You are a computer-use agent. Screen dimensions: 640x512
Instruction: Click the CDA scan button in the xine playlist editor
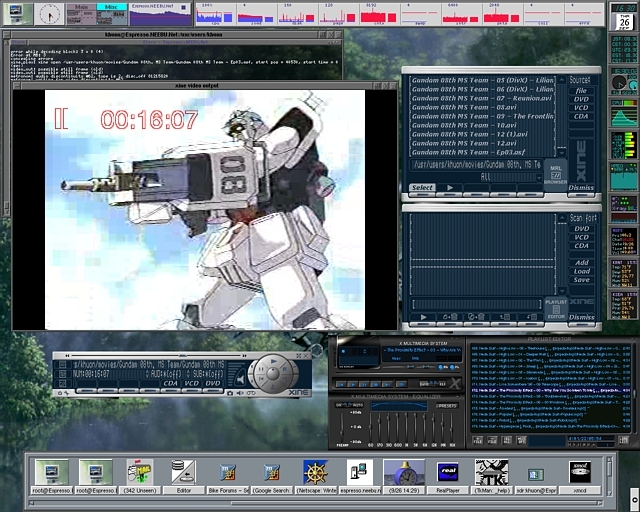[581, 246]
